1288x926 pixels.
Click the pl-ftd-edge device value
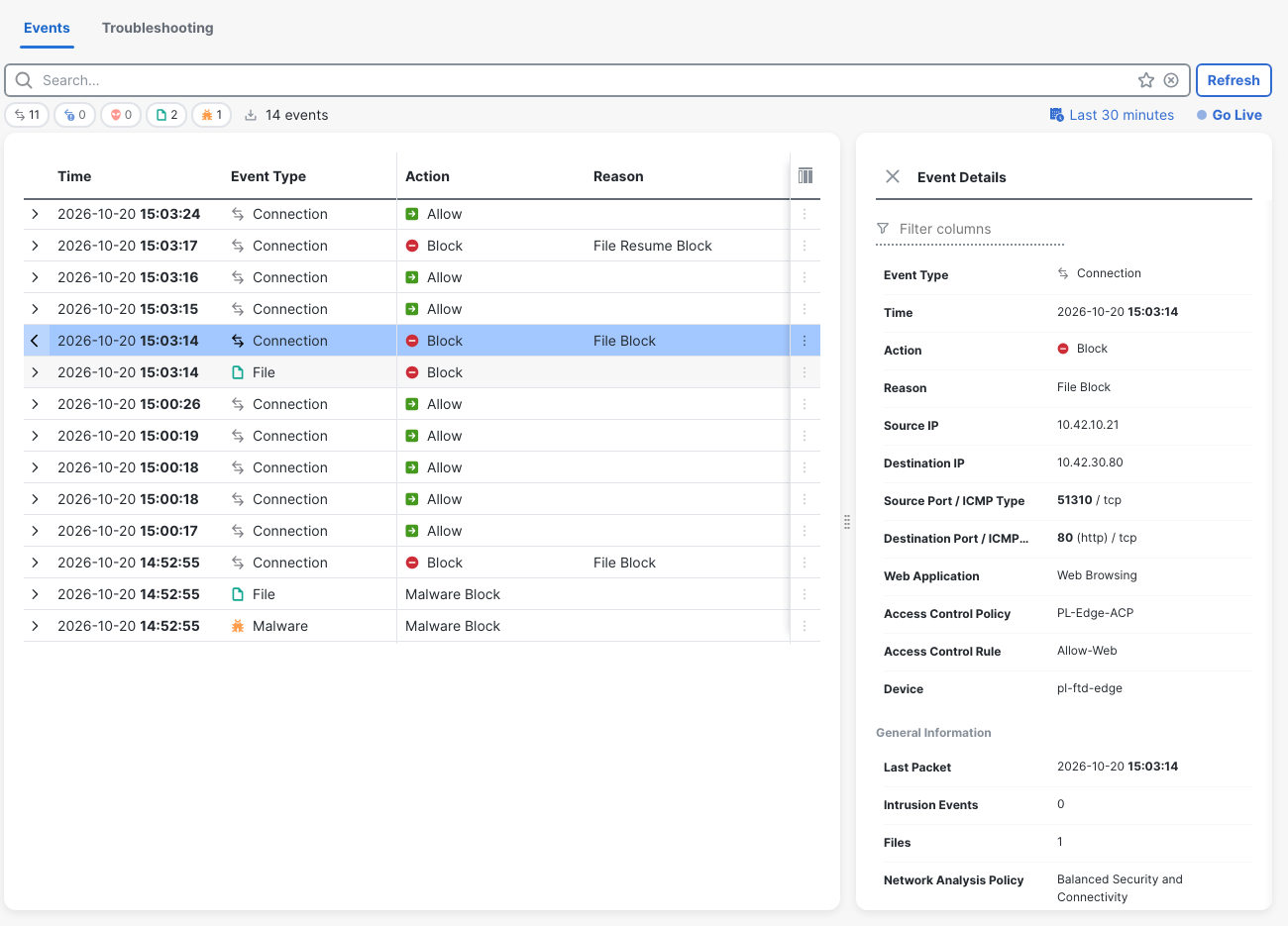pyautogui.click(x=1090, y=688)
